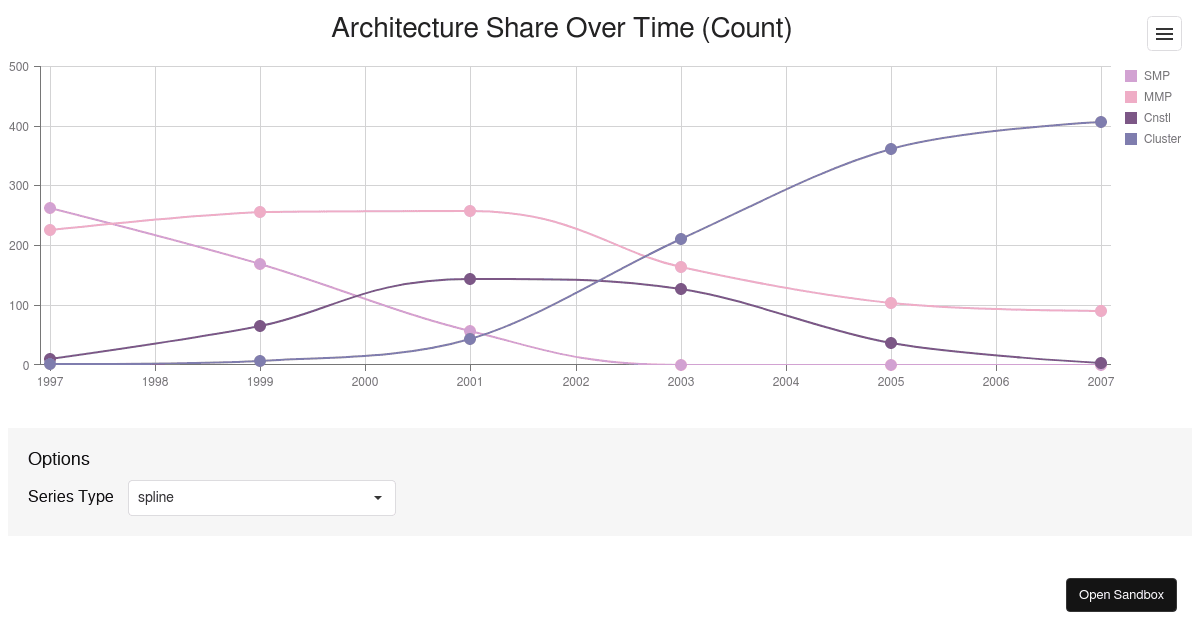Viewport: 1200px width, 630px height.
Task: Click the 2003 label on the x-axis
Action: point(680,382)
